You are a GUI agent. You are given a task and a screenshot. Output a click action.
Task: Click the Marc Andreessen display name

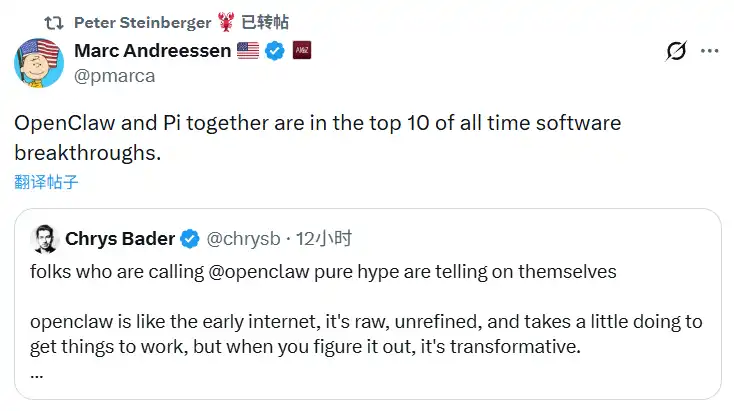click(152, 50)
